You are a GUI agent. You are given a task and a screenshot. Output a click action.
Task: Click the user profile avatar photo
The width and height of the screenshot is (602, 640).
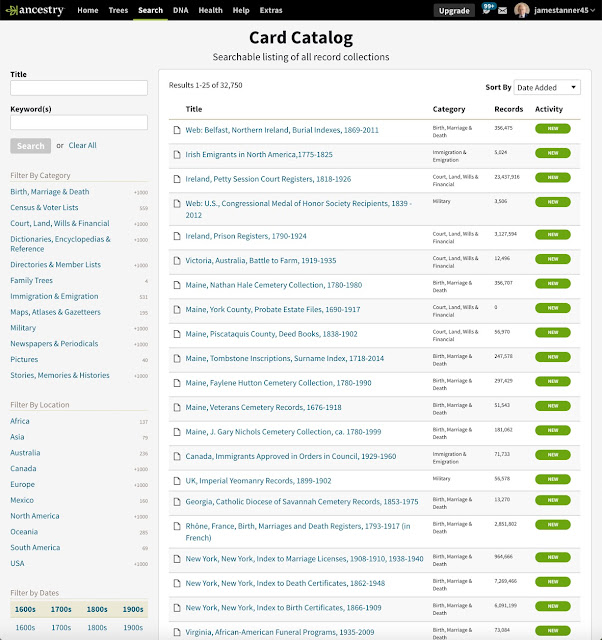point(522,10)
